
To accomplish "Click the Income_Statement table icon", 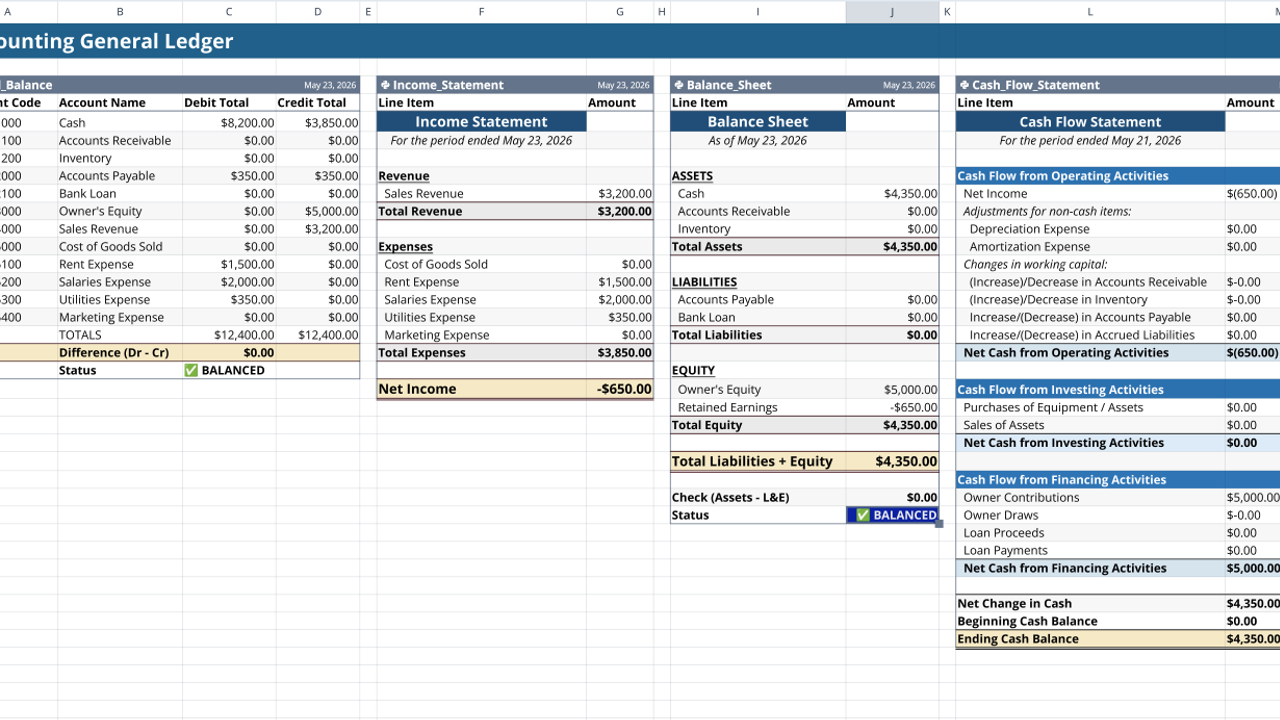I will point(385,85).
